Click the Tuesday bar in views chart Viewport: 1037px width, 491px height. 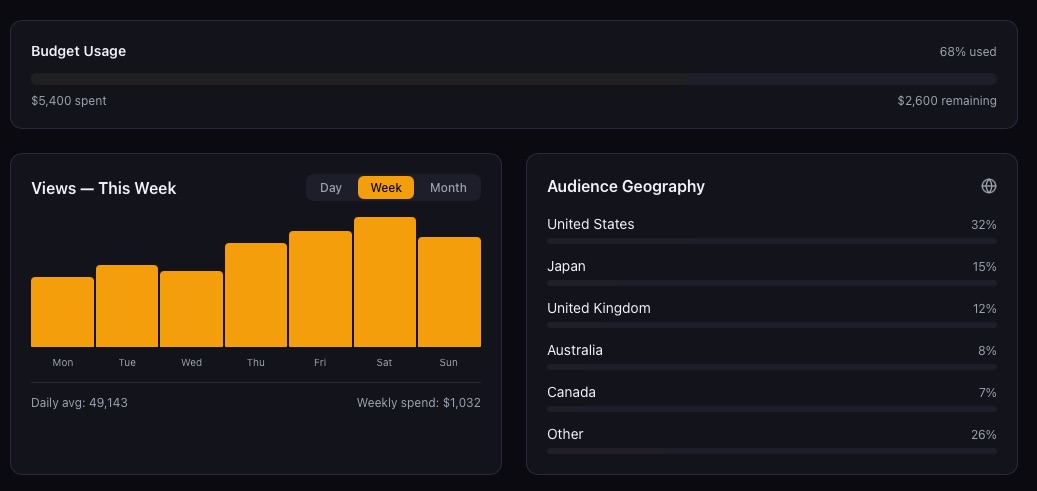[127, 306]
